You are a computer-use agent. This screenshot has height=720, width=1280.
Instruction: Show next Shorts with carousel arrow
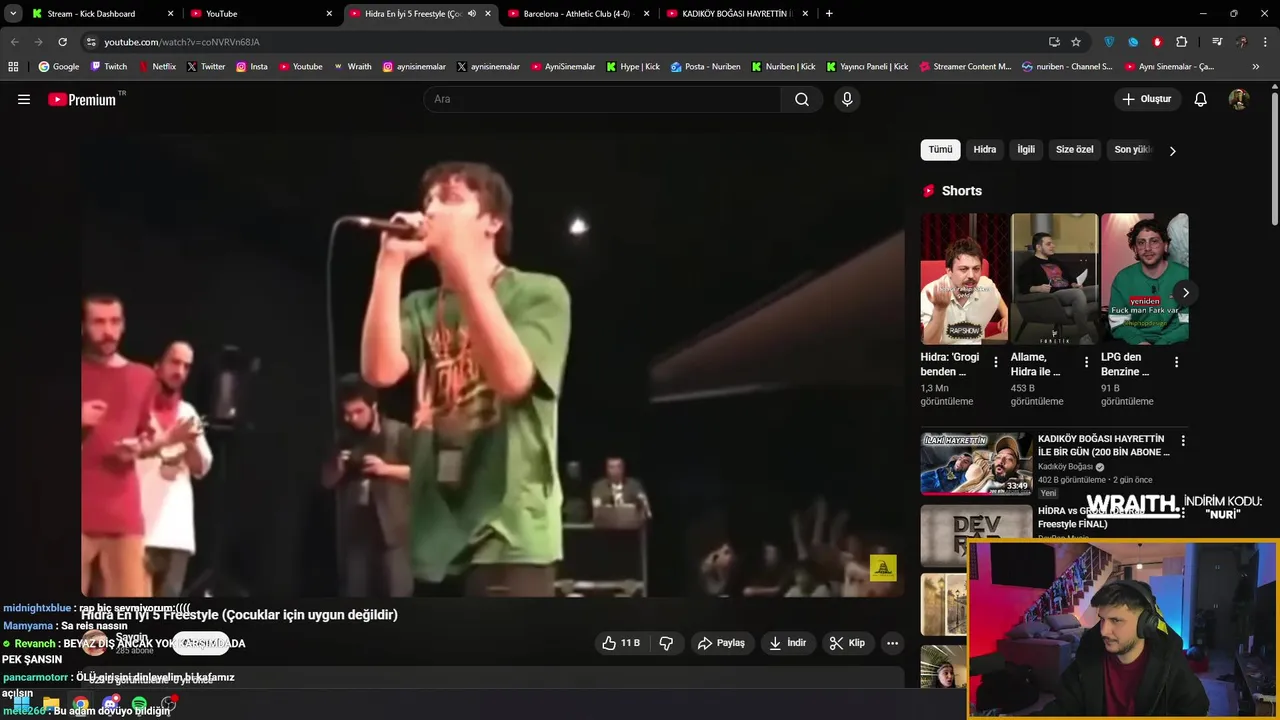click(x=1185, y=292)
